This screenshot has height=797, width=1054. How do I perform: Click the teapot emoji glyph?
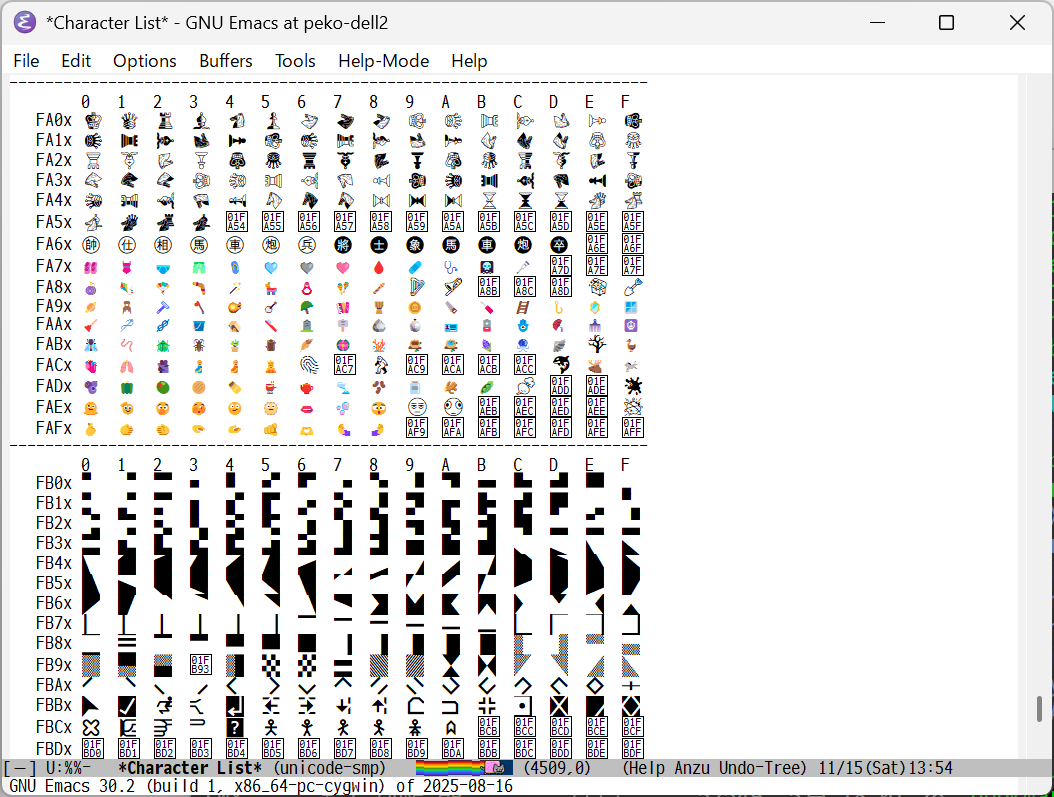pyautogui.click(x=303, y=385)
